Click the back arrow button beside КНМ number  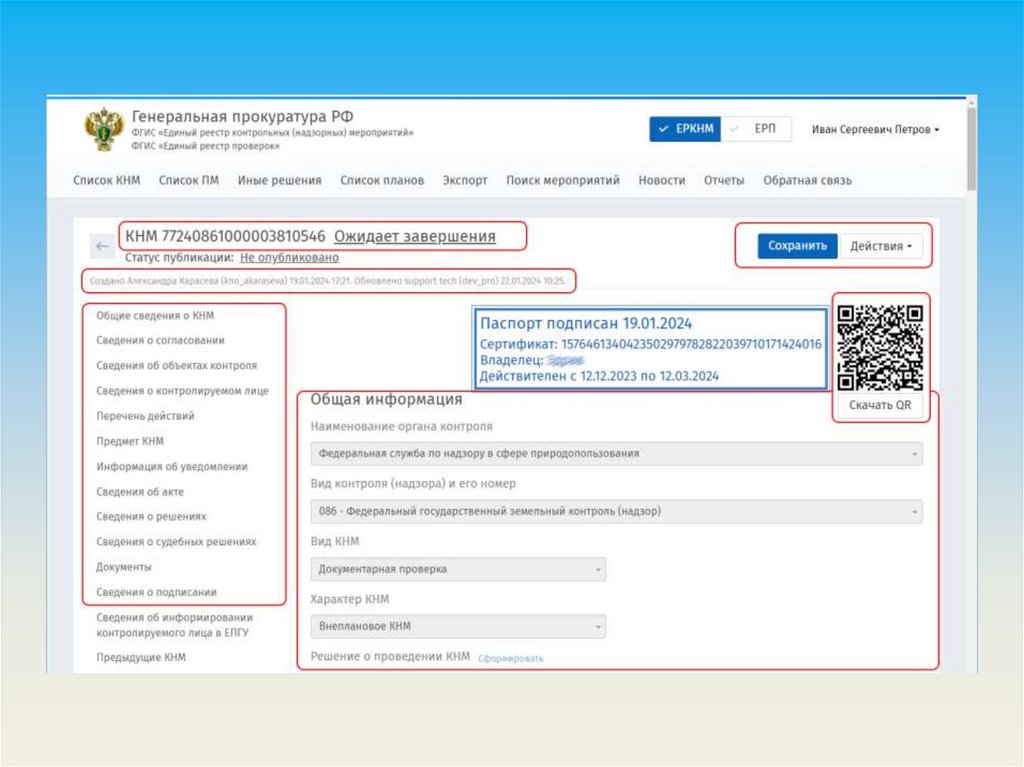[x=102, y=246]
